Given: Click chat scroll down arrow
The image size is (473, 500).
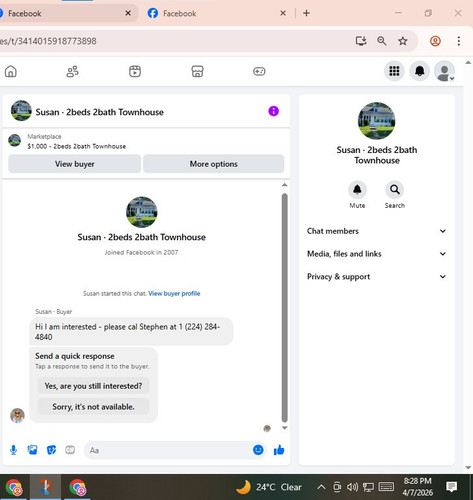Looking at the screenshot, I should point(284,428).
